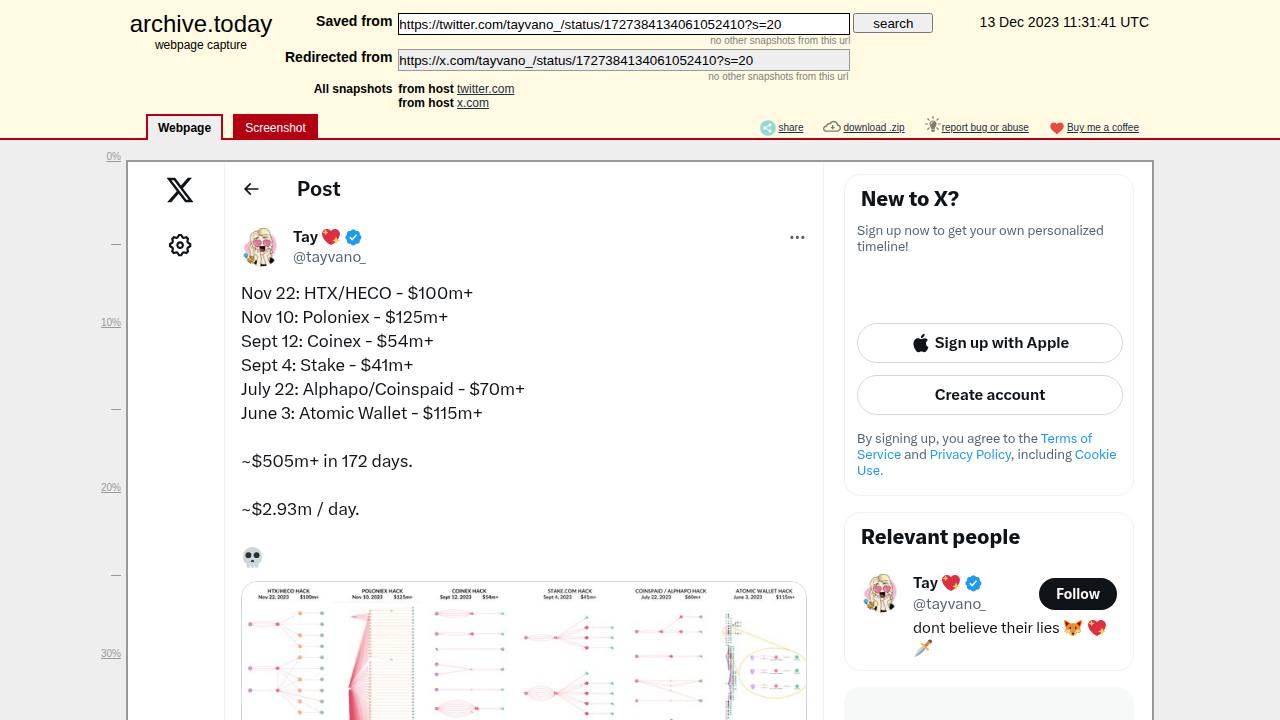Click the red heart coffee icon

point(1056,128)
